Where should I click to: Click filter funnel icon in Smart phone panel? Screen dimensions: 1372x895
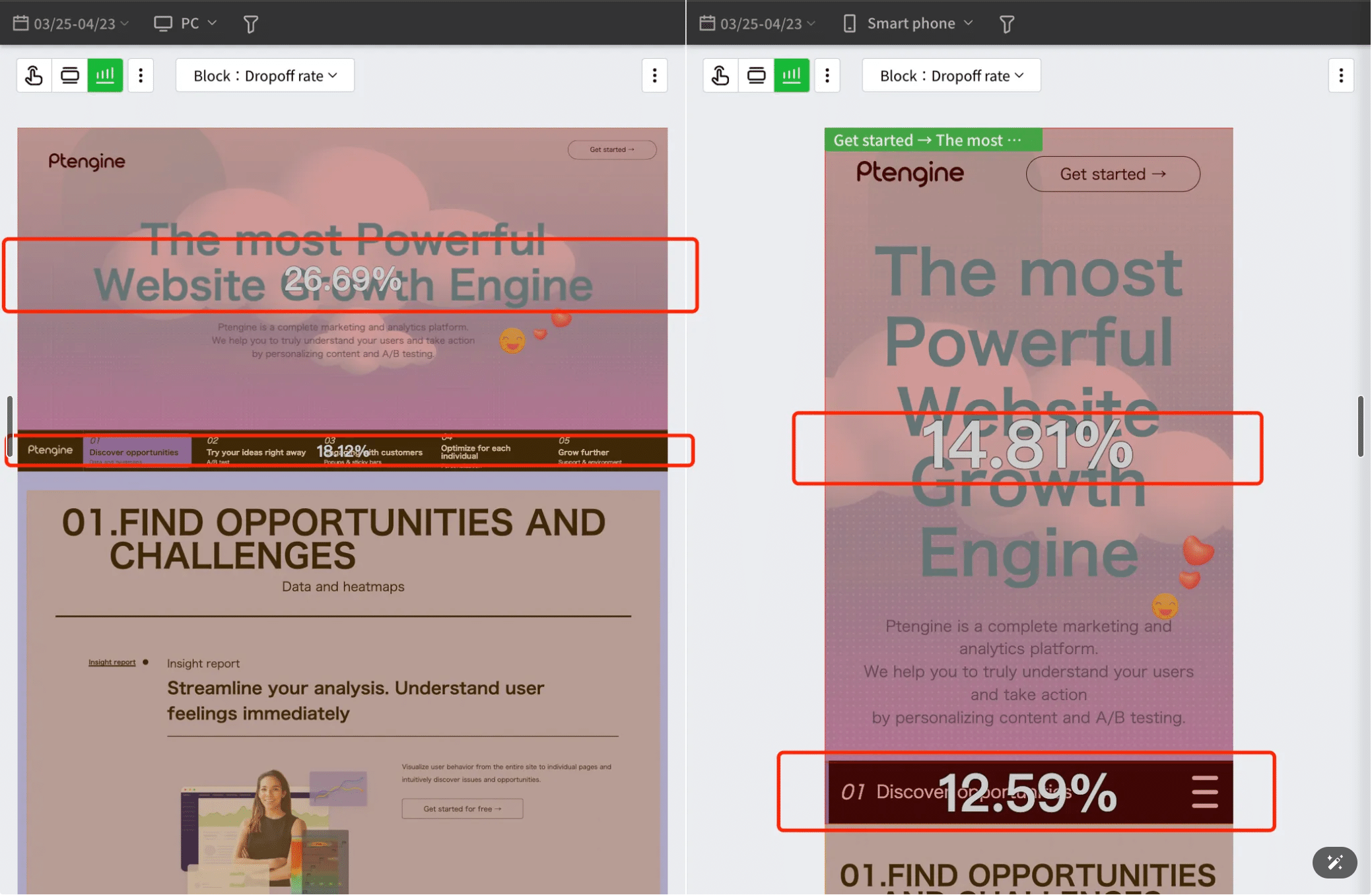(1006, 24)
